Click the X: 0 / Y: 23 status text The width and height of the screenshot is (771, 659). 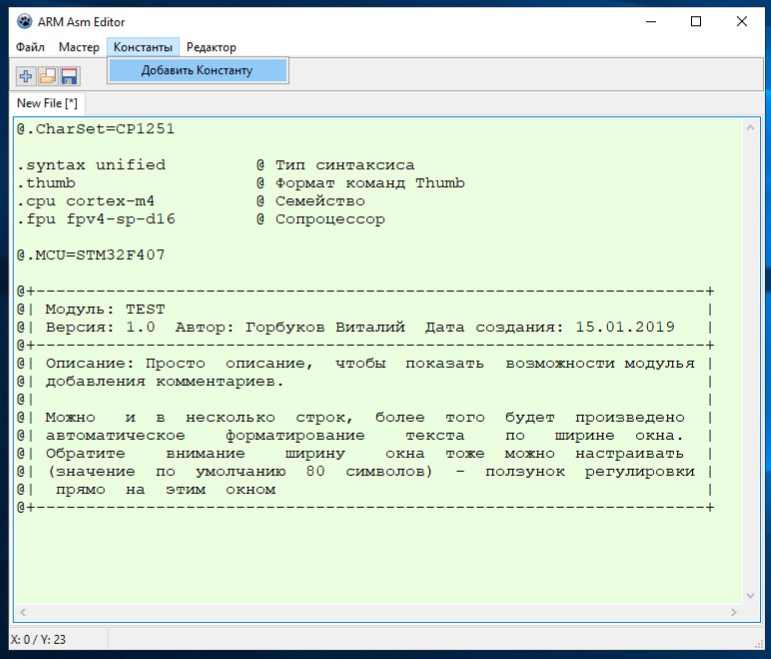(38, 640)
